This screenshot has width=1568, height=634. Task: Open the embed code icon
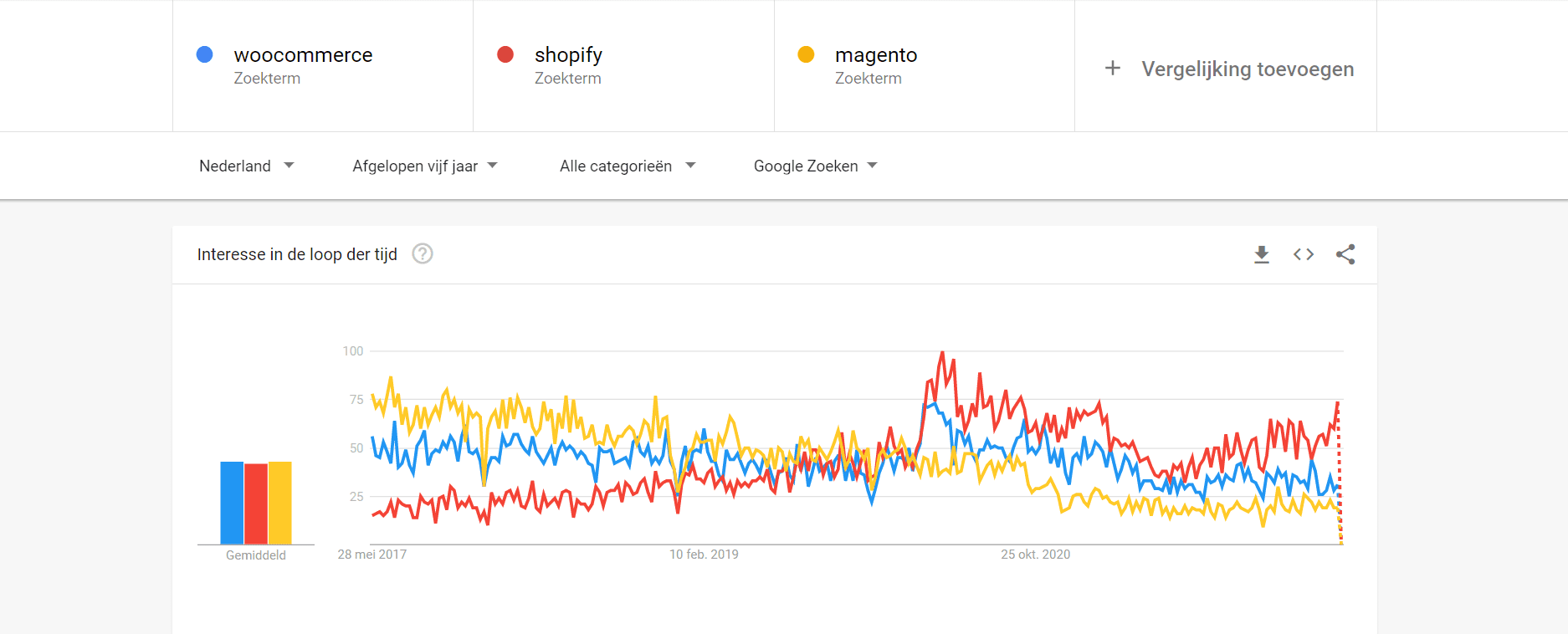pyautogui.click(x=1304, y=254)
